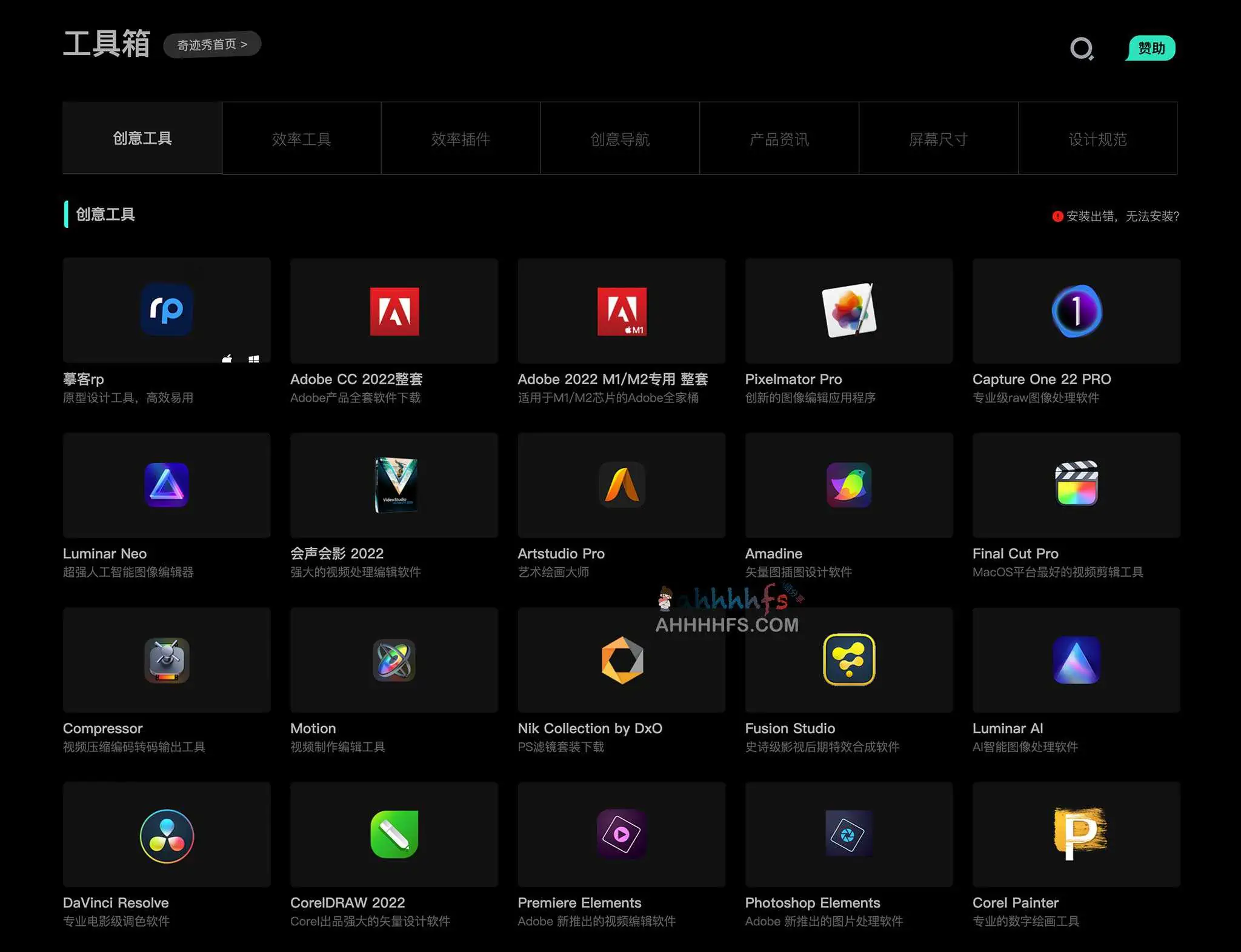Click the Capture One 22 icon
This screenshot has height=952, width=1241.
click(x=1077, y=311)
